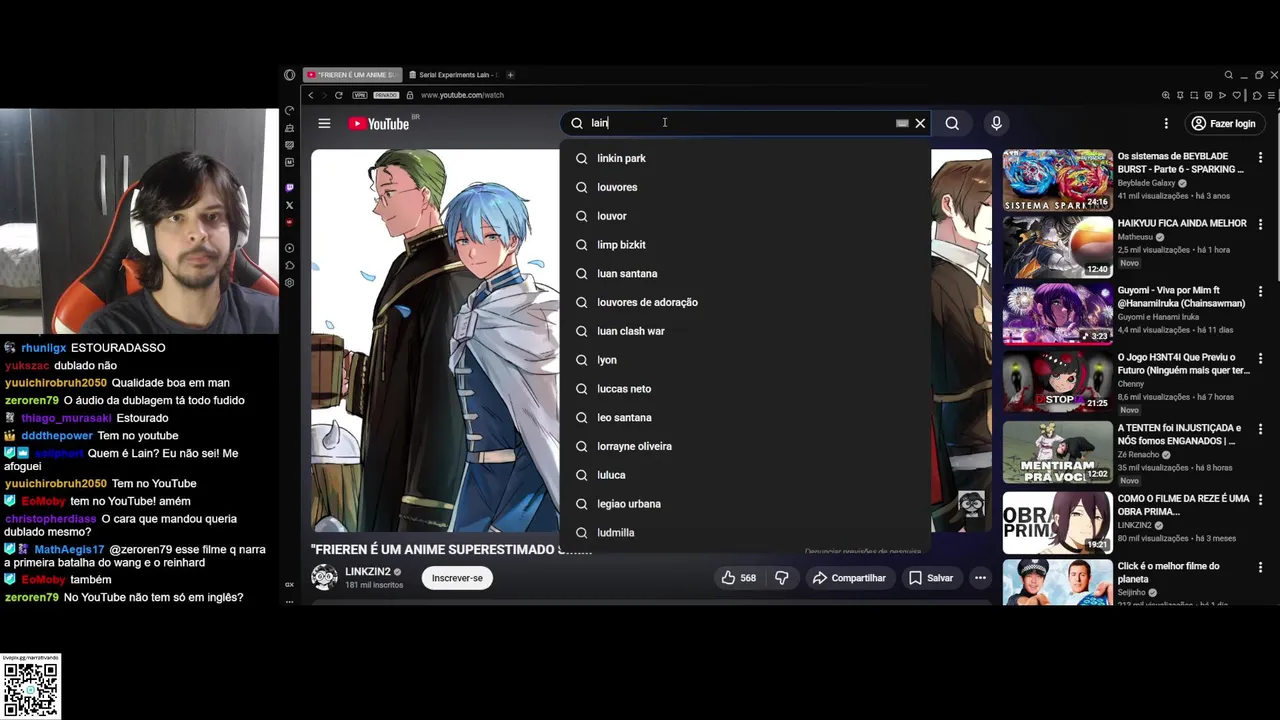The image size is (1280, 720).
Task: Open the Easy Setup lines icon
Action: (1271, 95)
